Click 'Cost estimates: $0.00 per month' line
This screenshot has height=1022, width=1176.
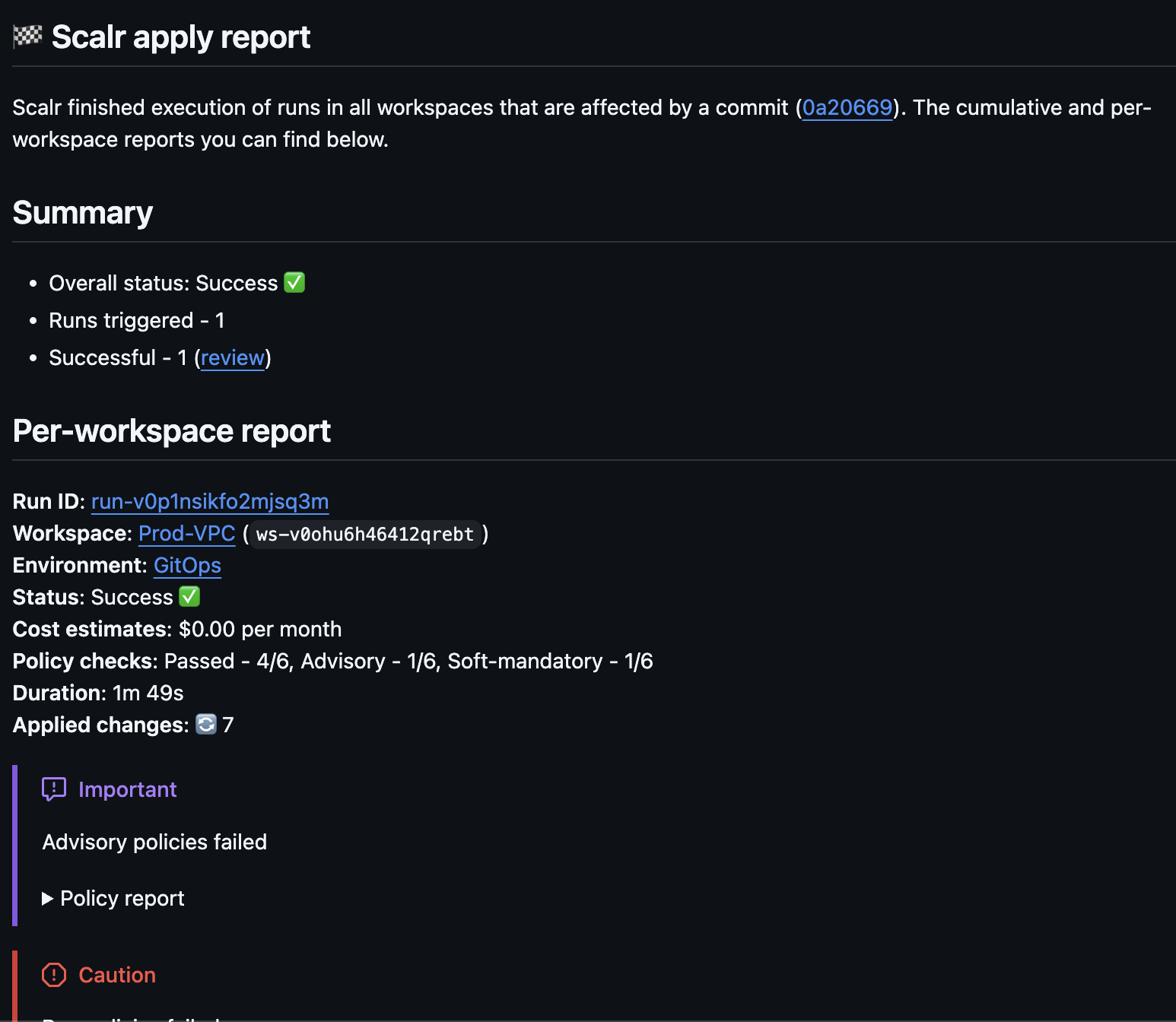coord(177,630)
